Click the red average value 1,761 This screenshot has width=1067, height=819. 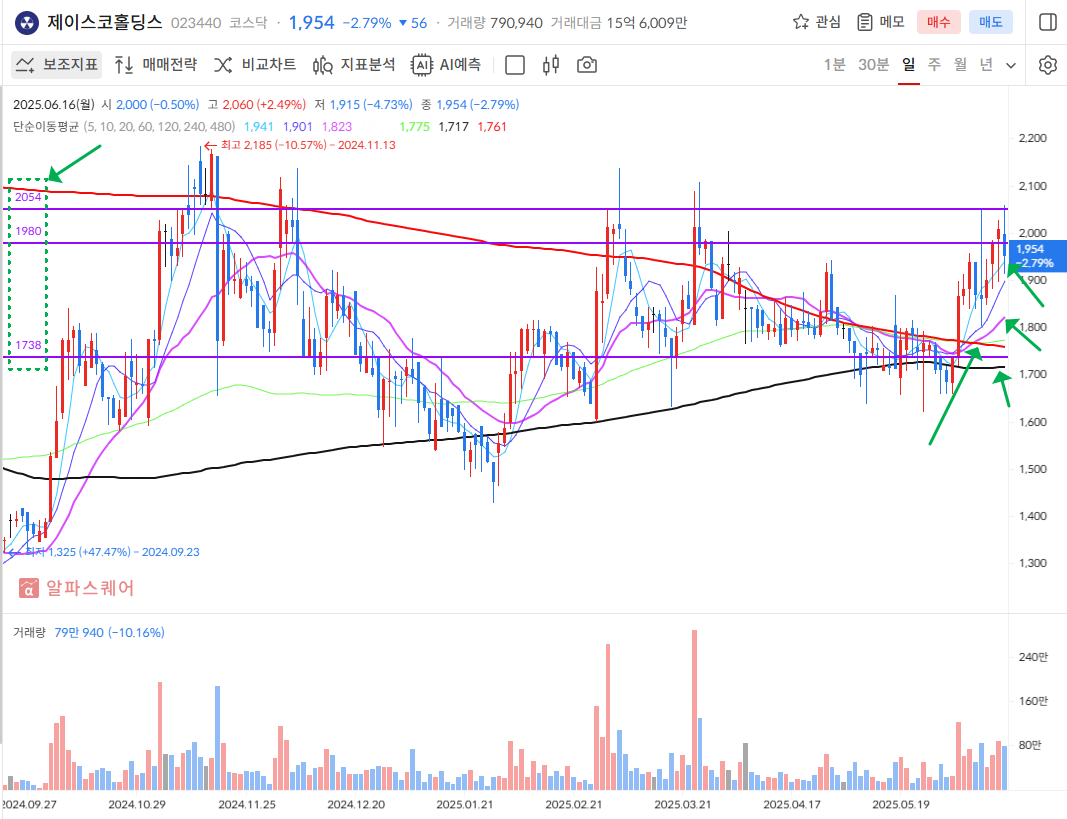click(493, 127)
